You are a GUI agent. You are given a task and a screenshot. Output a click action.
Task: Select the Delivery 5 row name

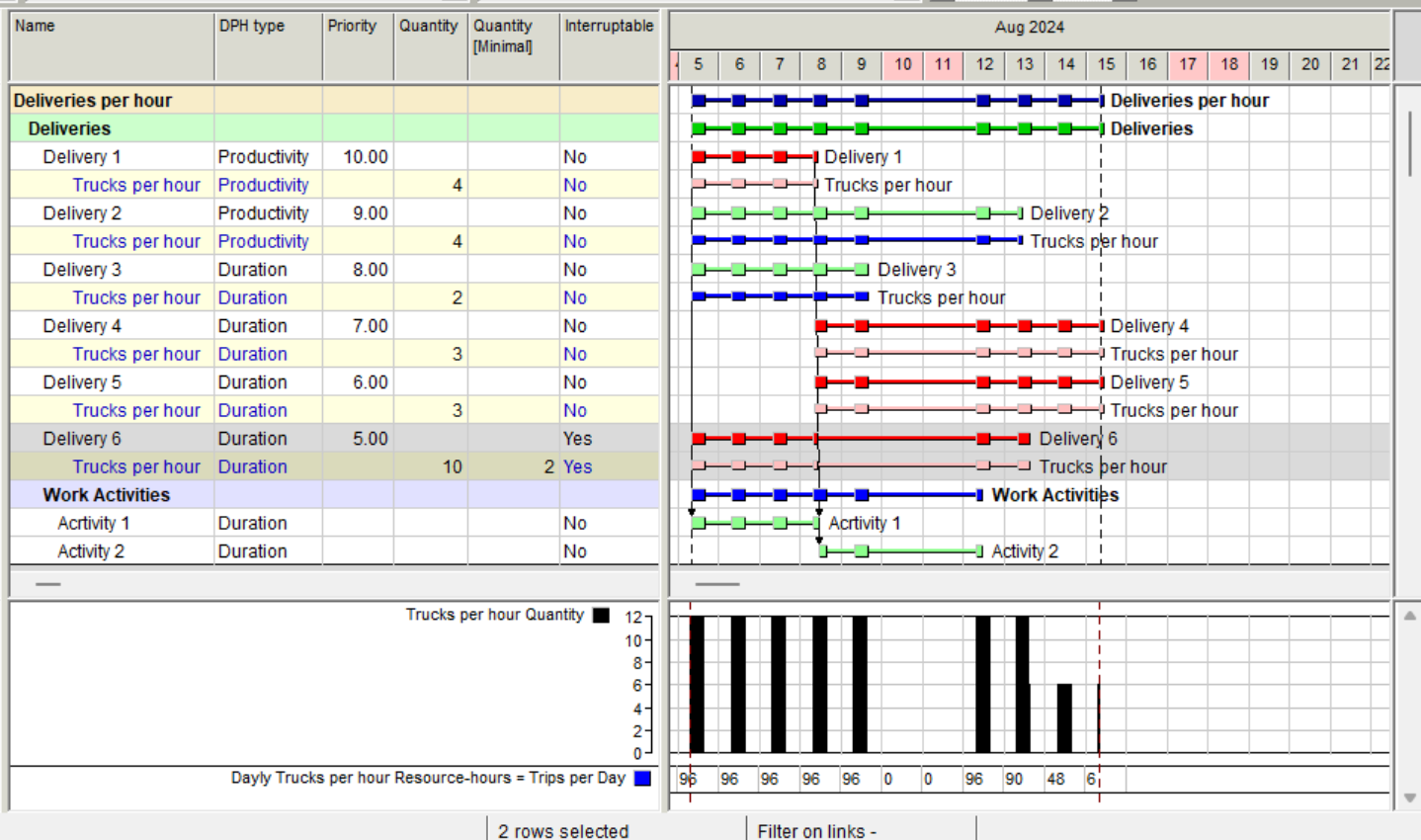[82, 382]
